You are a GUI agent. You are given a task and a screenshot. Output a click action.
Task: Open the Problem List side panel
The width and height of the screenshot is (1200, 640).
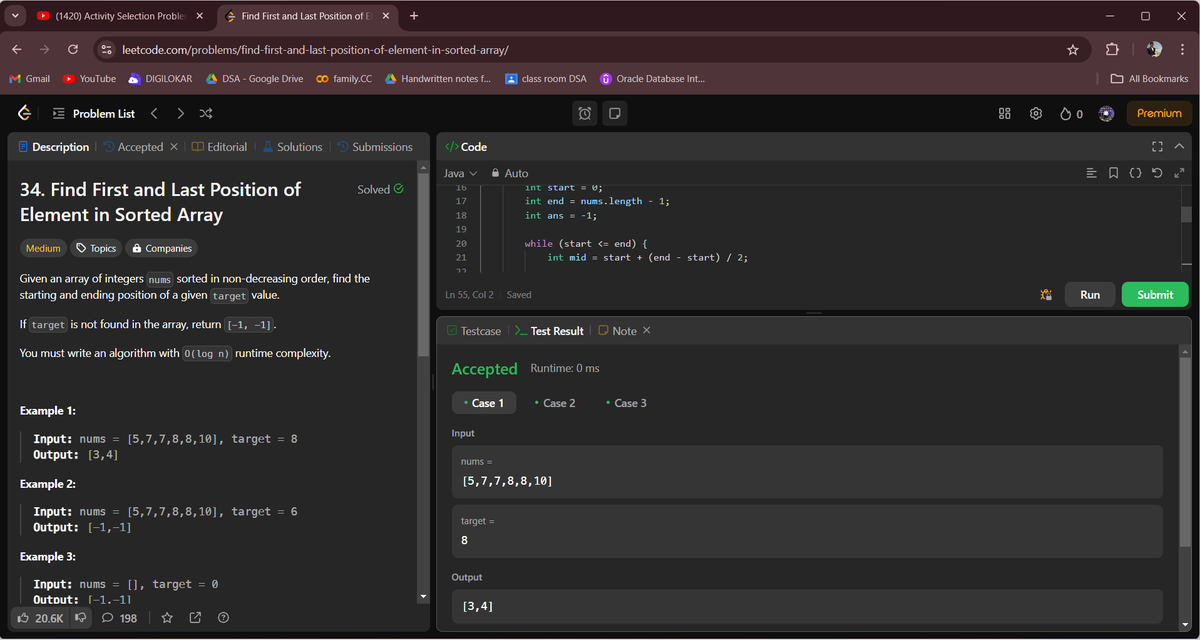pyautogui.click(x=93, y=113)
